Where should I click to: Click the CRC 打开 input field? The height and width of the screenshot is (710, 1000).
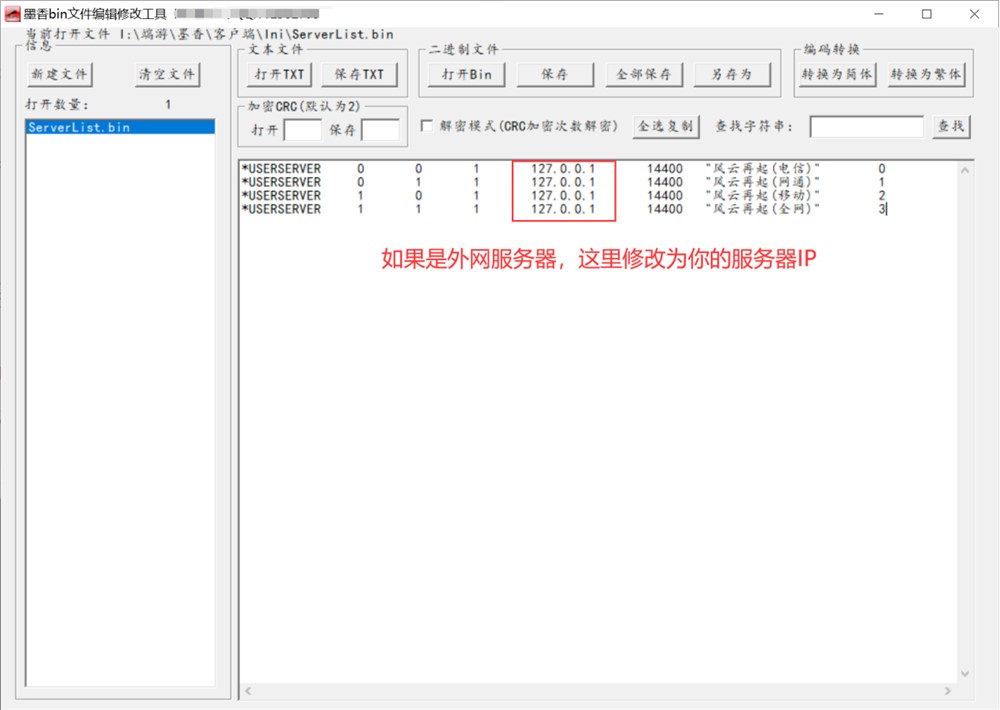pos(302,130)
